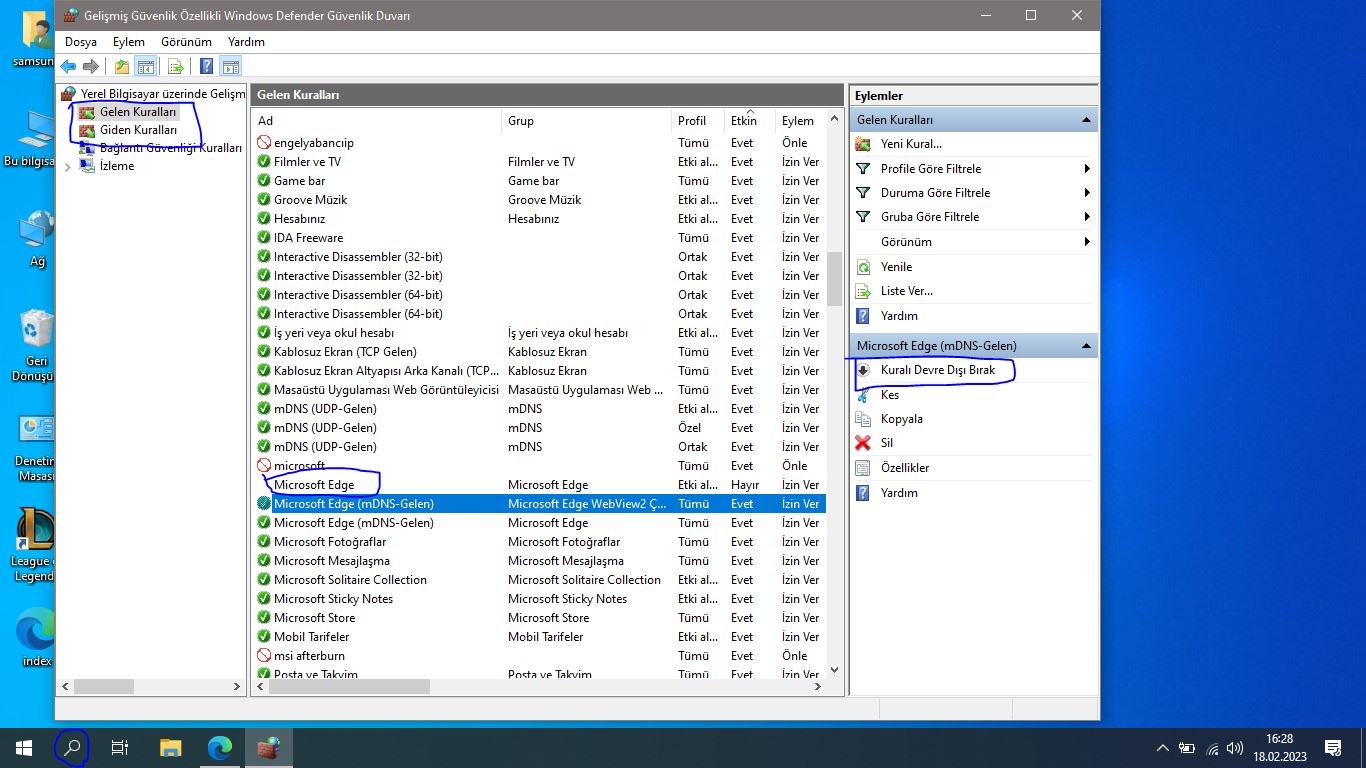Screen dimensions: 1366x768
Task: Toggle the console tree pane toolbar icon
Action: click(146, 67)
